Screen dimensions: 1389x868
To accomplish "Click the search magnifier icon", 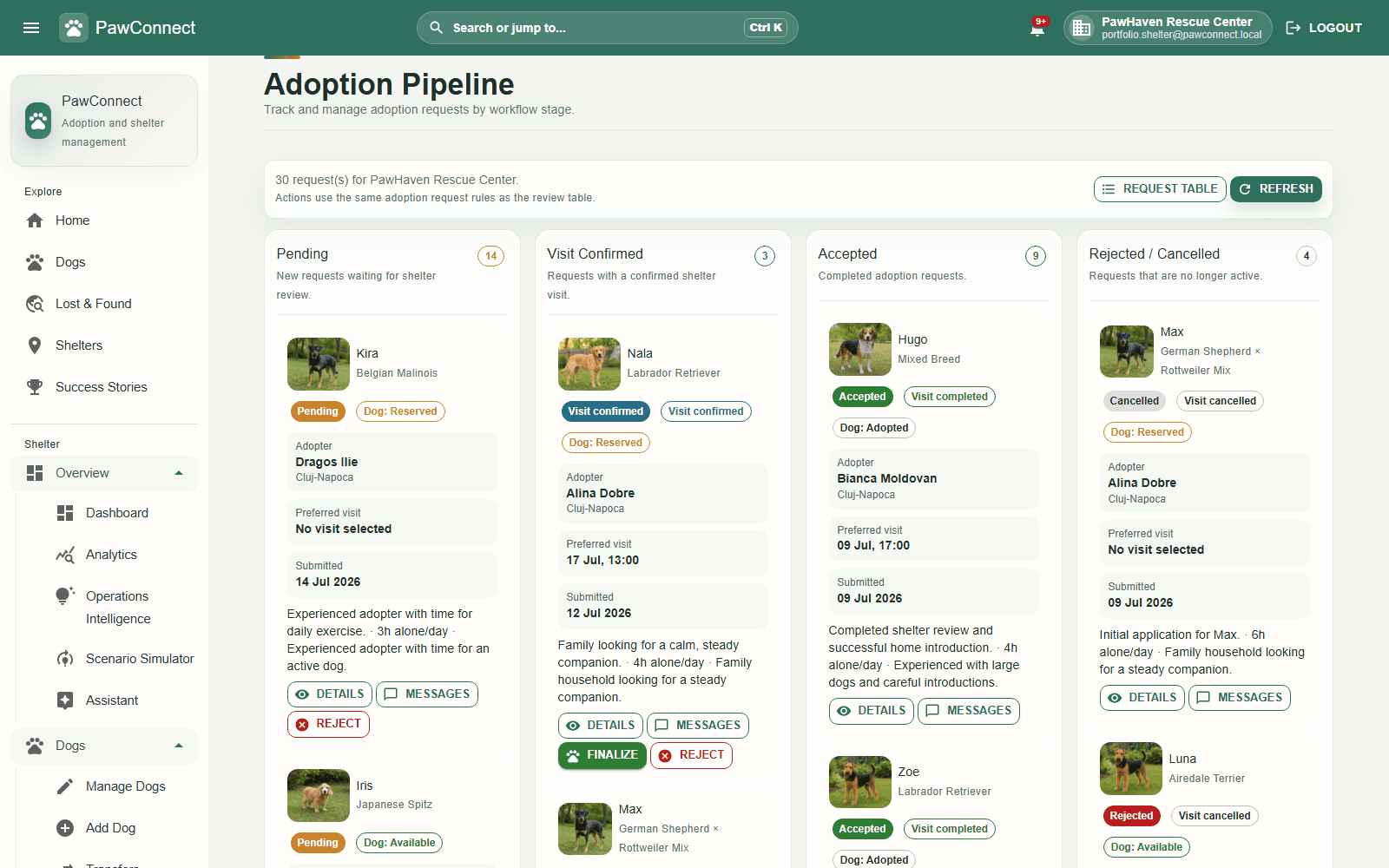I will [x=436, y=28].
